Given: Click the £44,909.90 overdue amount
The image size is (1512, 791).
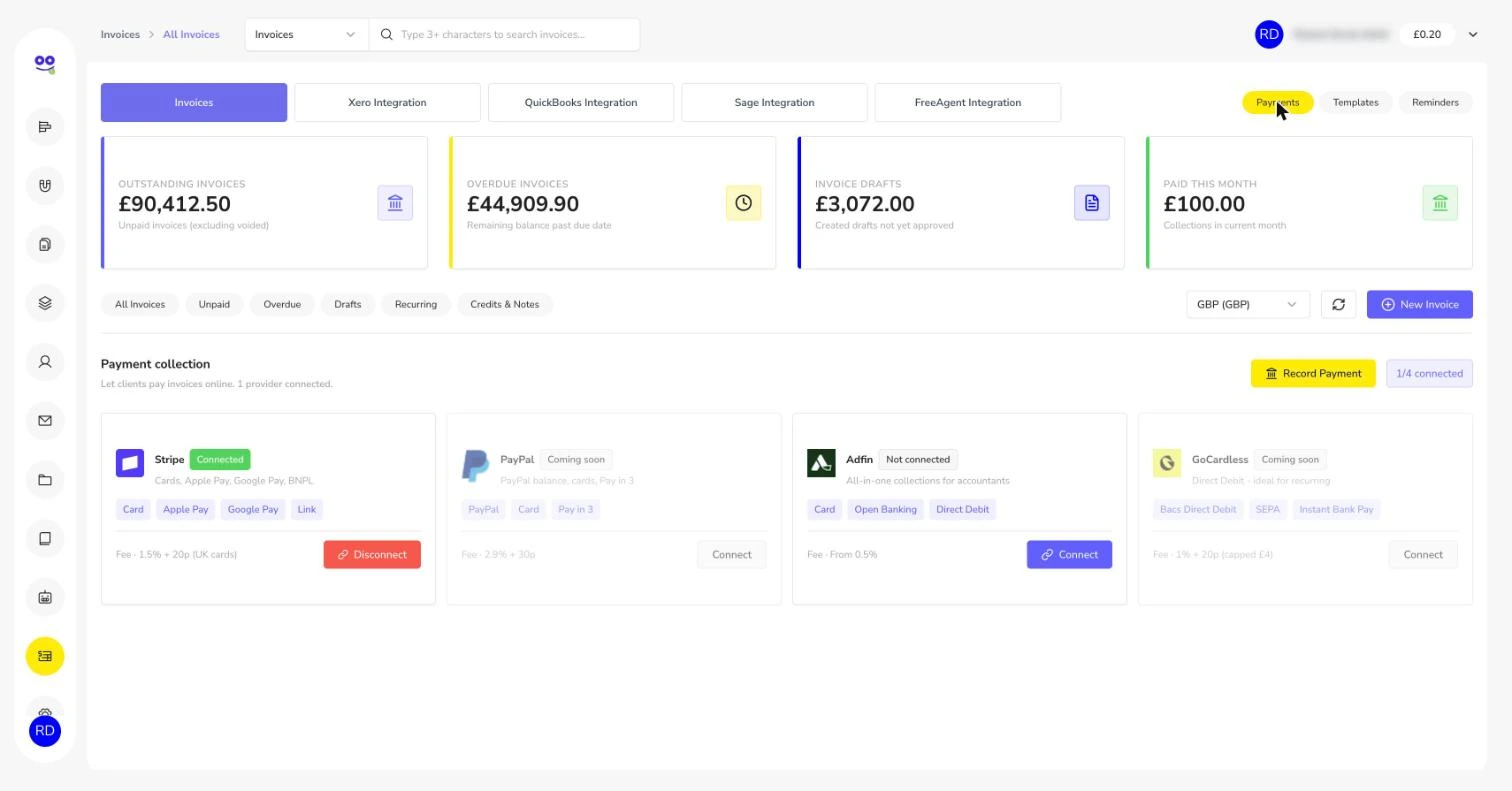Looking at the screenshot, I should pos(523,204).
